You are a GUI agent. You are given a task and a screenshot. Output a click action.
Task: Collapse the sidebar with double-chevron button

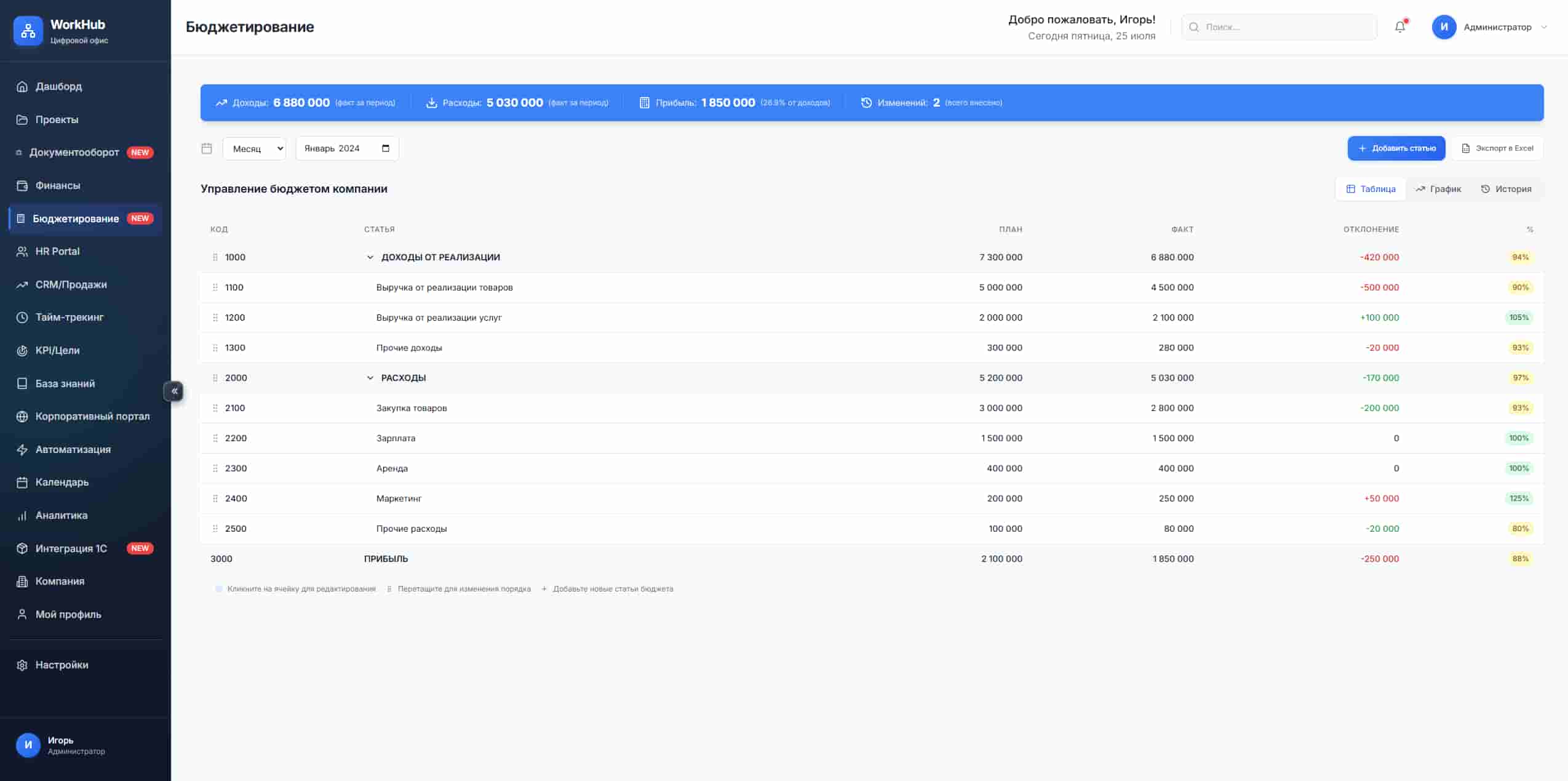point(174,391)
